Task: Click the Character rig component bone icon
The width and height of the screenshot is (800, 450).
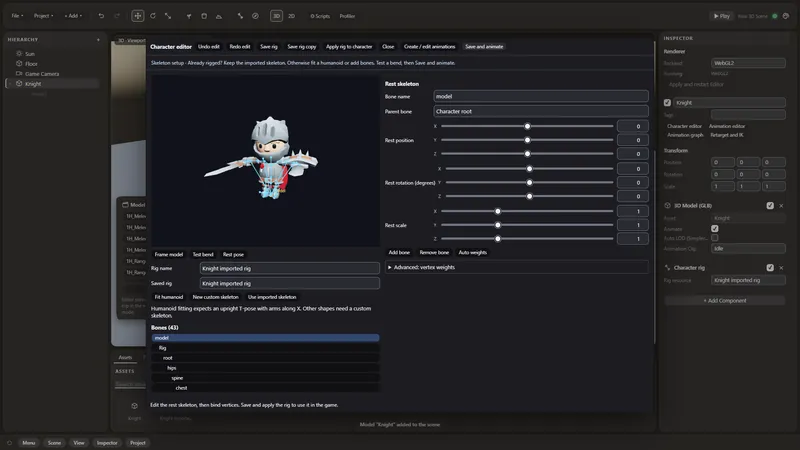Action: pos(667,267)
